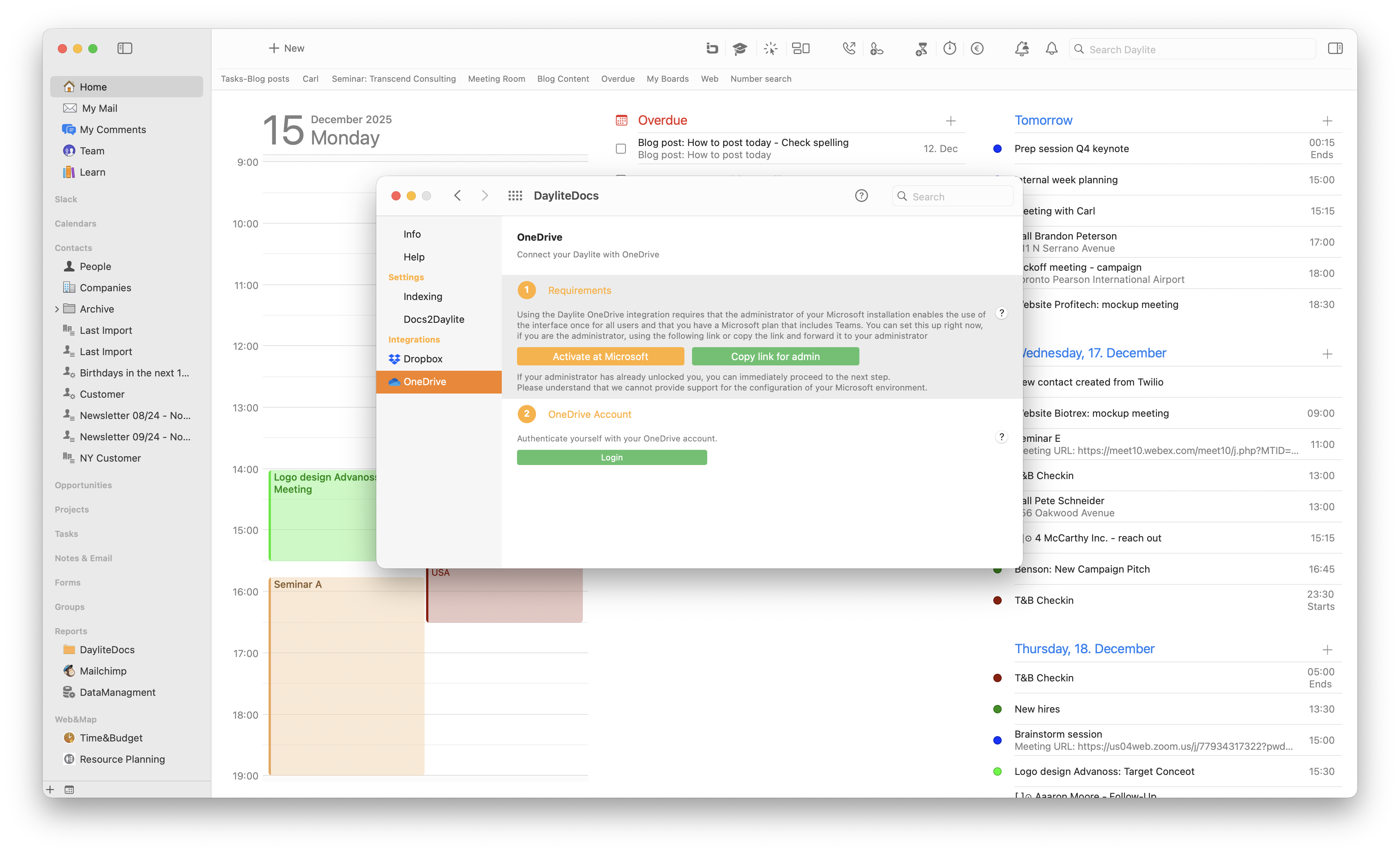
Task: Open My Comments in the sidebar
Action: click(126, 129)
